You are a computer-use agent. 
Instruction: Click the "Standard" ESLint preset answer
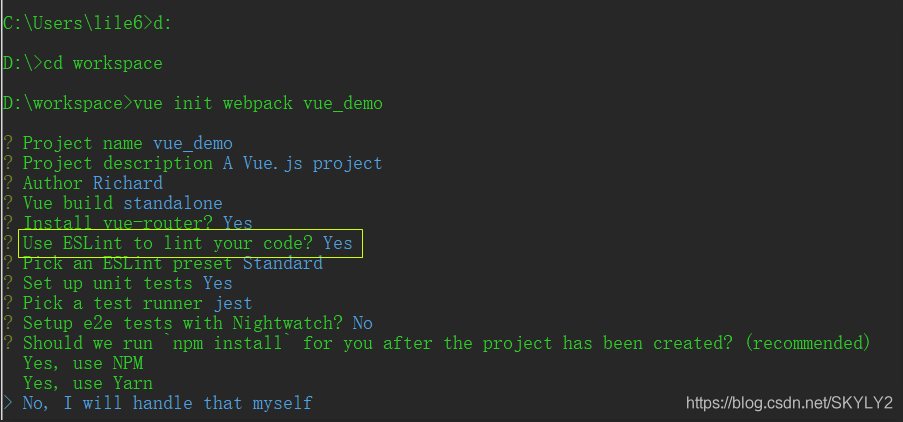[283, 263]
